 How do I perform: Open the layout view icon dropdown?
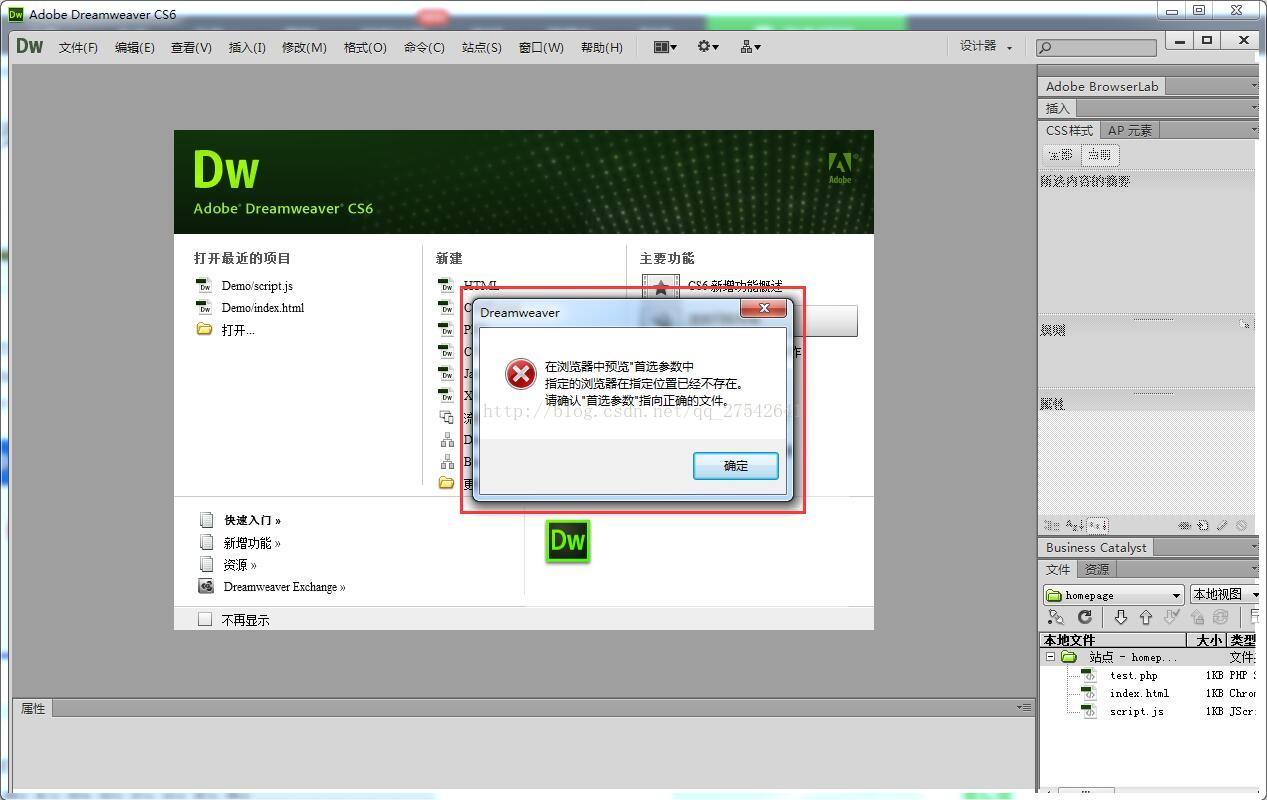point(665,47)
